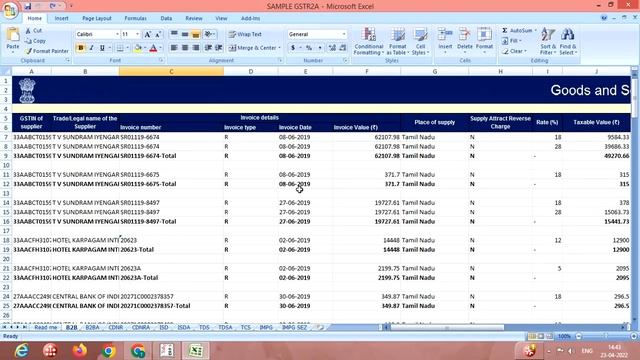
Task: Toggle Bold formatting
Action: coord(80,48)
